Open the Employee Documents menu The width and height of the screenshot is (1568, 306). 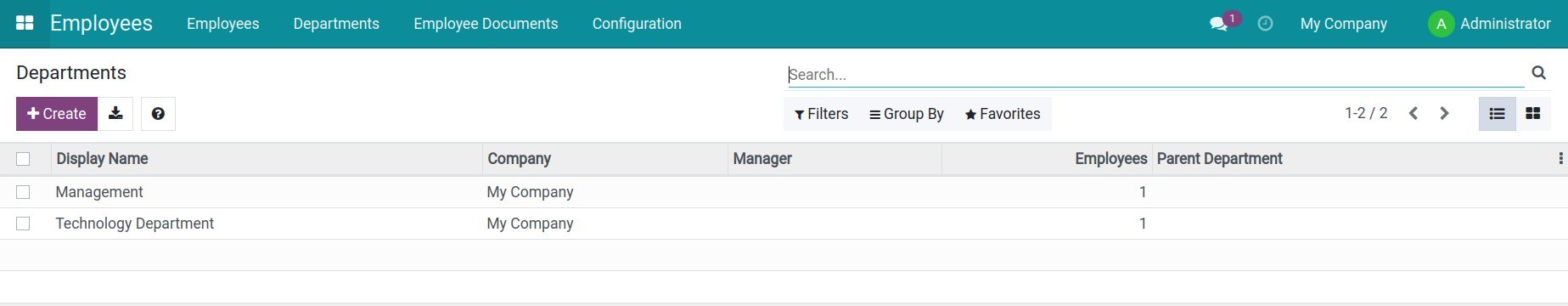486,24
